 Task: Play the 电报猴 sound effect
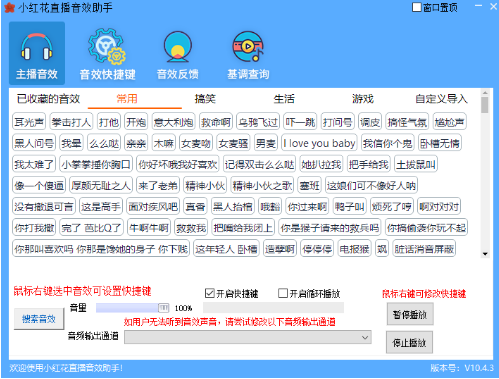pos(354,249)
